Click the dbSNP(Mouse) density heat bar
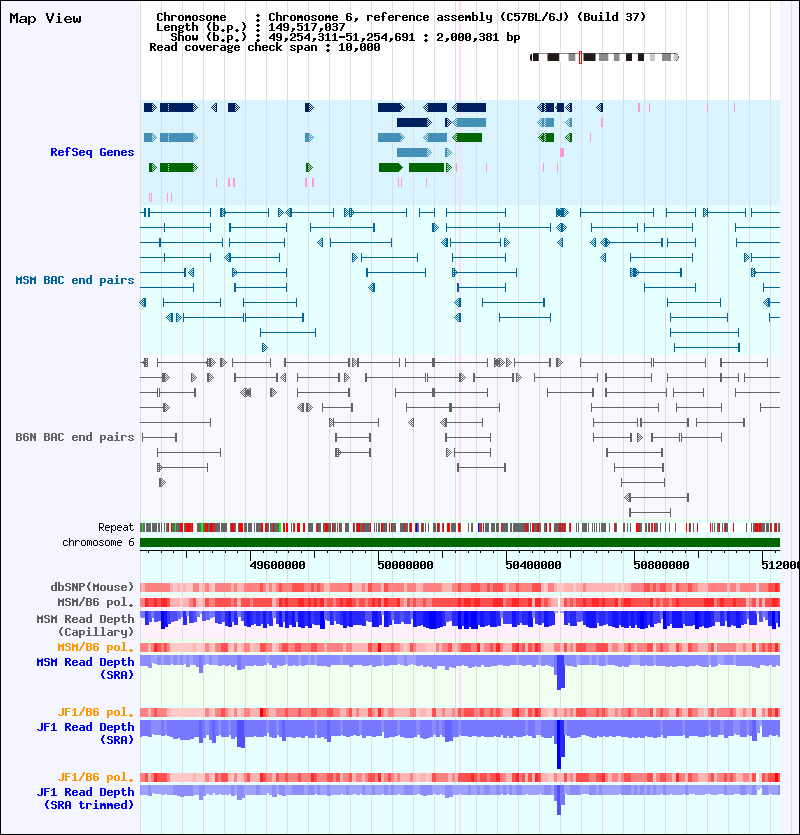Screen dimensions: 800x835 point(460,587)
